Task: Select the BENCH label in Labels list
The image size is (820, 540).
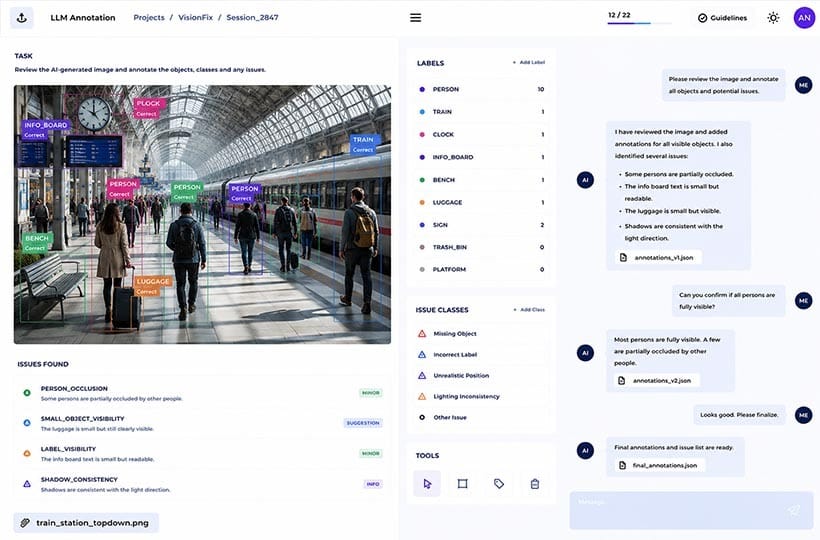Action: [x=481, y=180]
